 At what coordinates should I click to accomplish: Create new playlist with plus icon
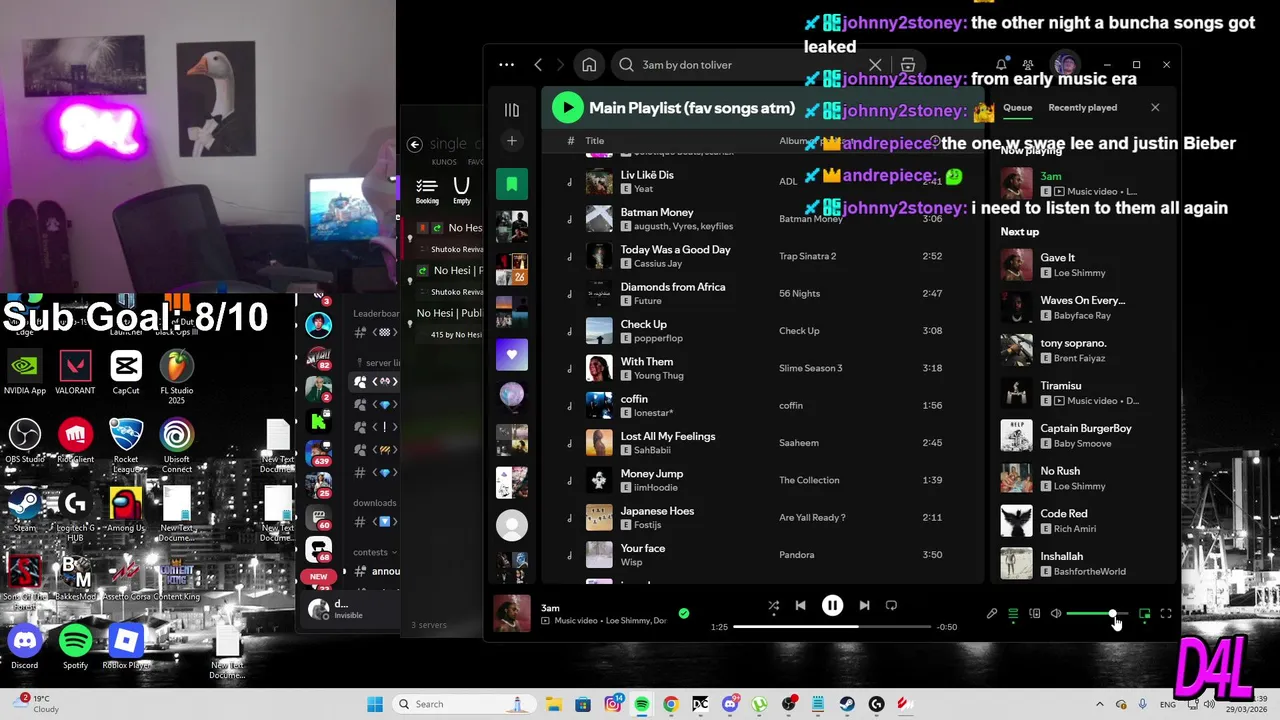pyautogui.click(x=512, y=141)
